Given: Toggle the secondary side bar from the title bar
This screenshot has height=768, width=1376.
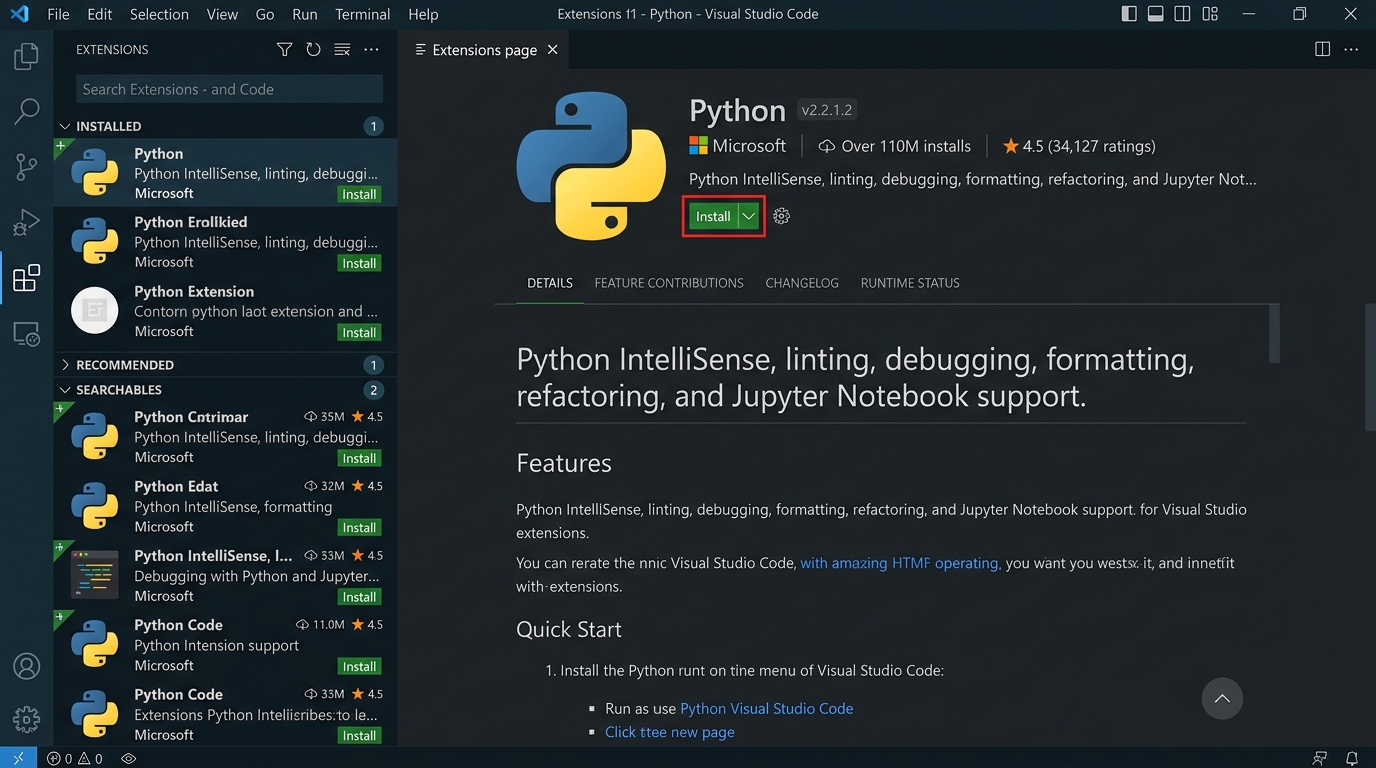Looking at the screenshot, I should pos(1183,14).
